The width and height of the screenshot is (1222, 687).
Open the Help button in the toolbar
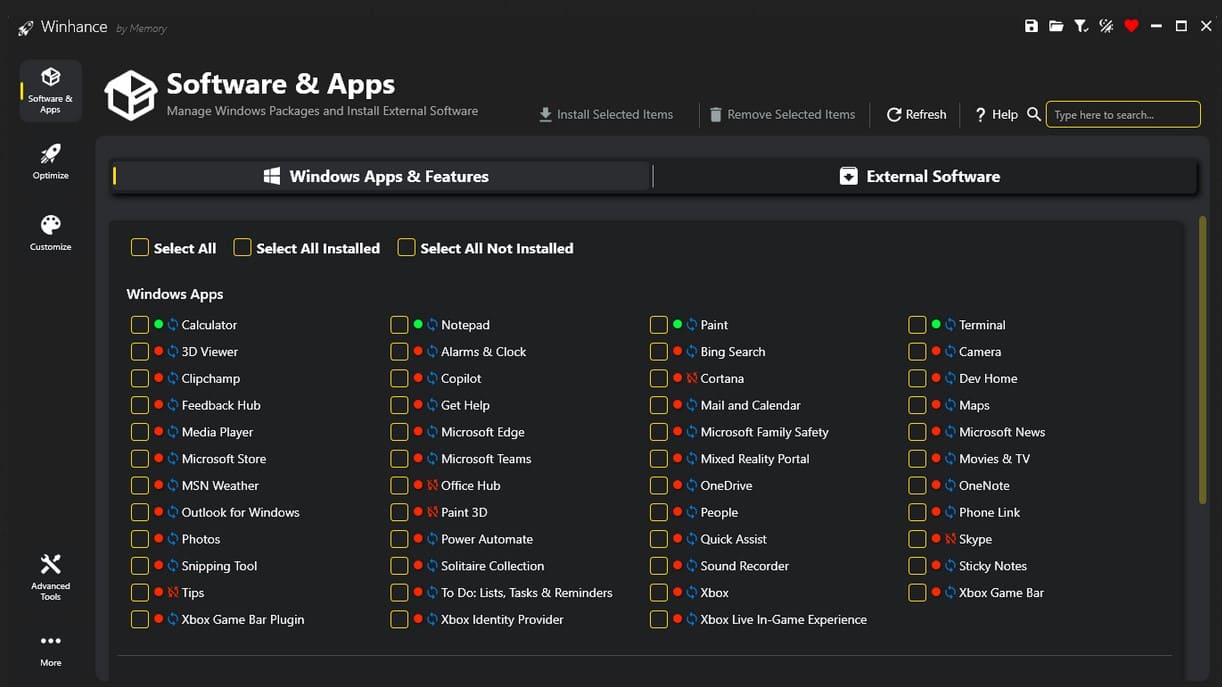click(996, 115)
